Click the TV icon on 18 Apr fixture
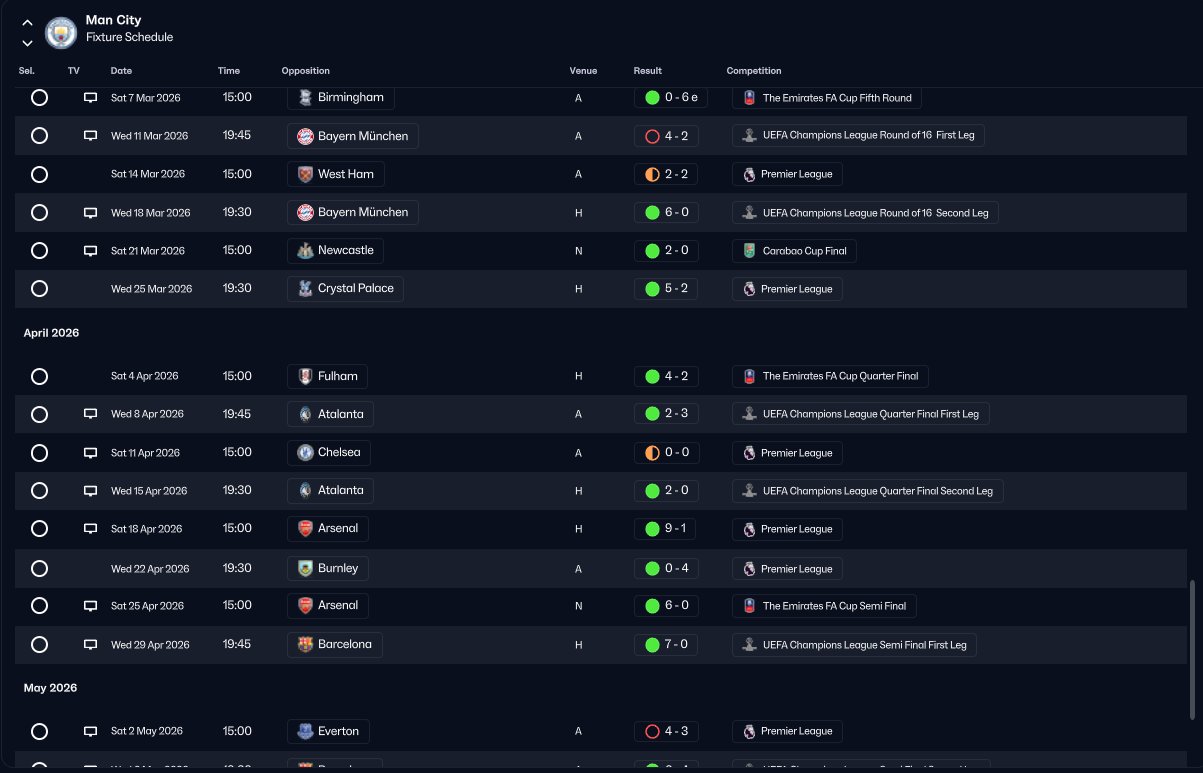 click(x=90, y=529)
